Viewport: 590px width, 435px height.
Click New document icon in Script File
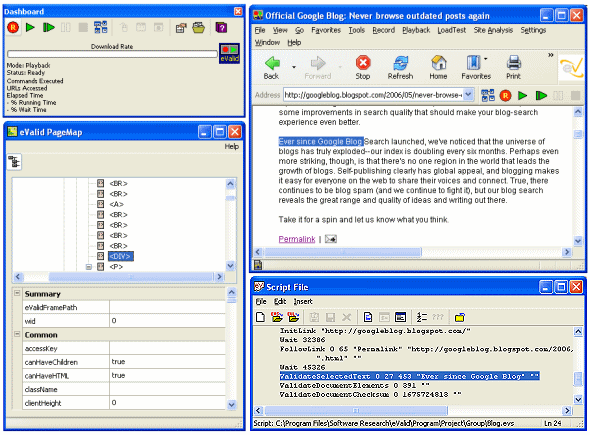pos(260,317)
